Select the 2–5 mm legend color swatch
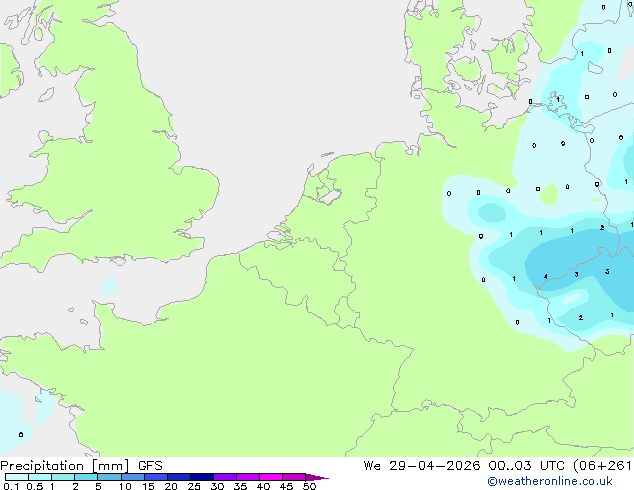This screenshot has height=490, width=634. coord(86,477)
